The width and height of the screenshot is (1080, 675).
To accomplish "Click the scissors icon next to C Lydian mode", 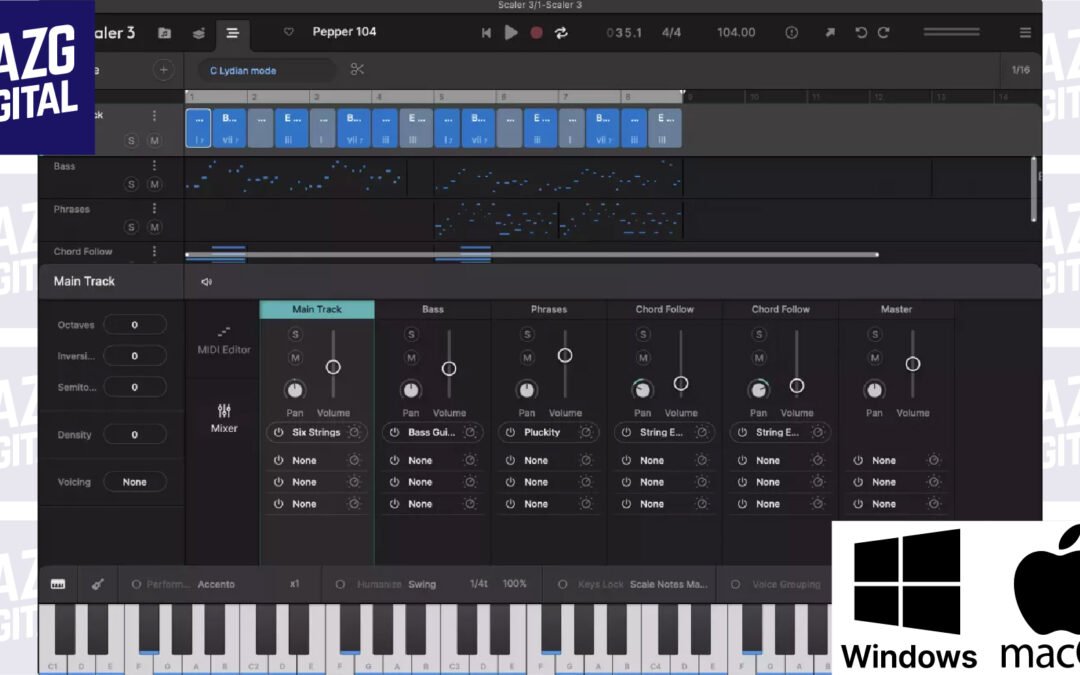I will click(x=357, y=70).
